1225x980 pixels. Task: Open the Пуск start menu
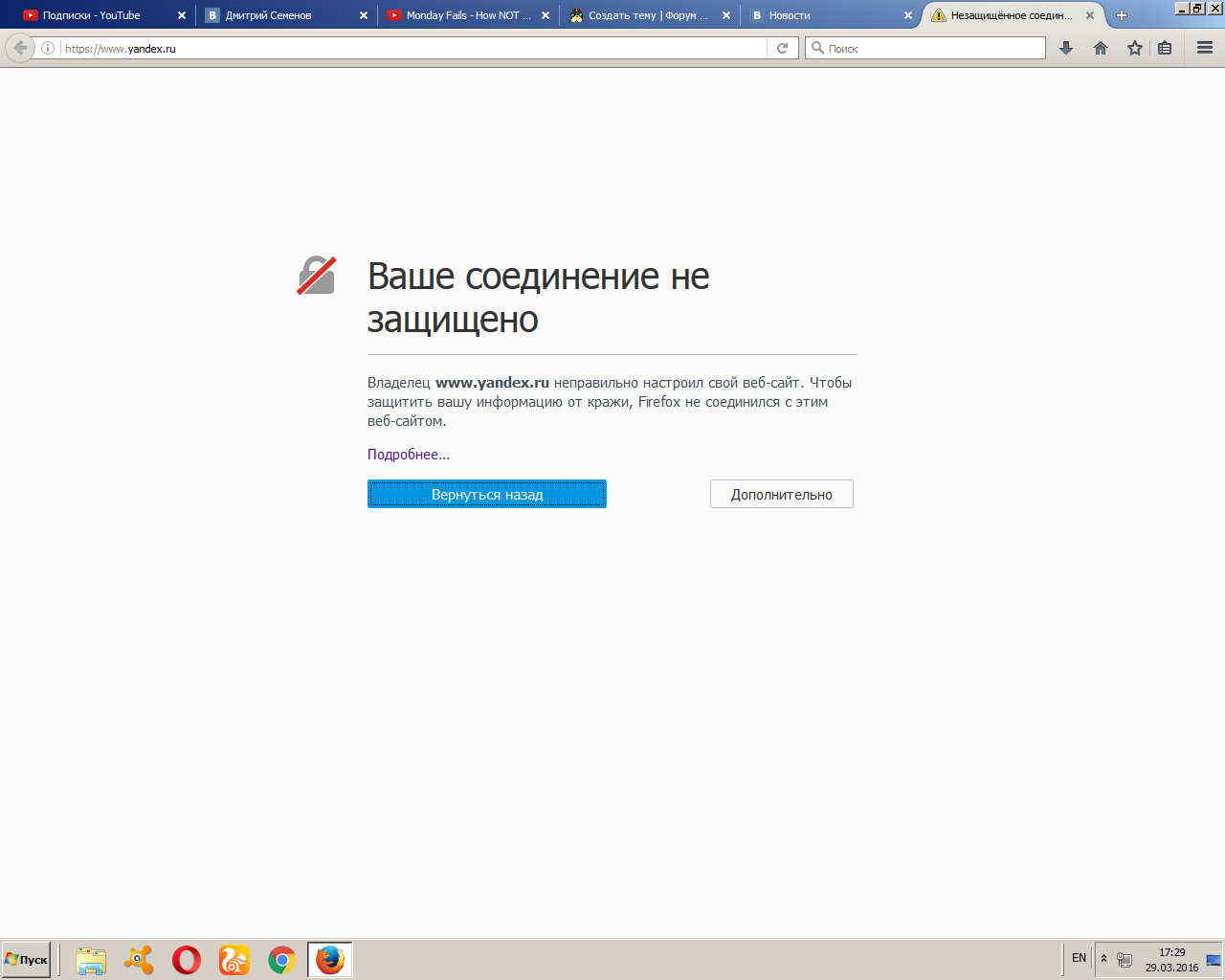pos(26,960)
